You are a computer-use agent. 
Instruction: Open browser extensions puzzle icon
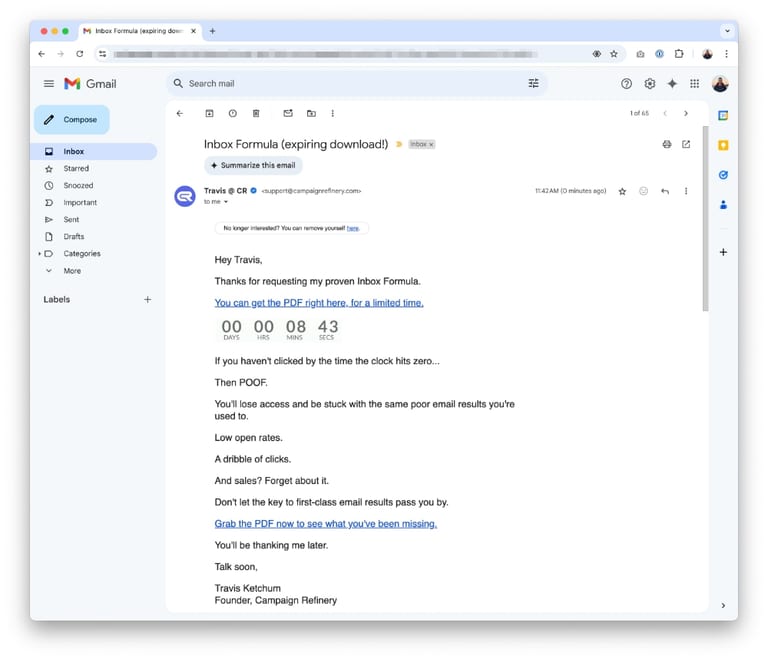[679, 54]
